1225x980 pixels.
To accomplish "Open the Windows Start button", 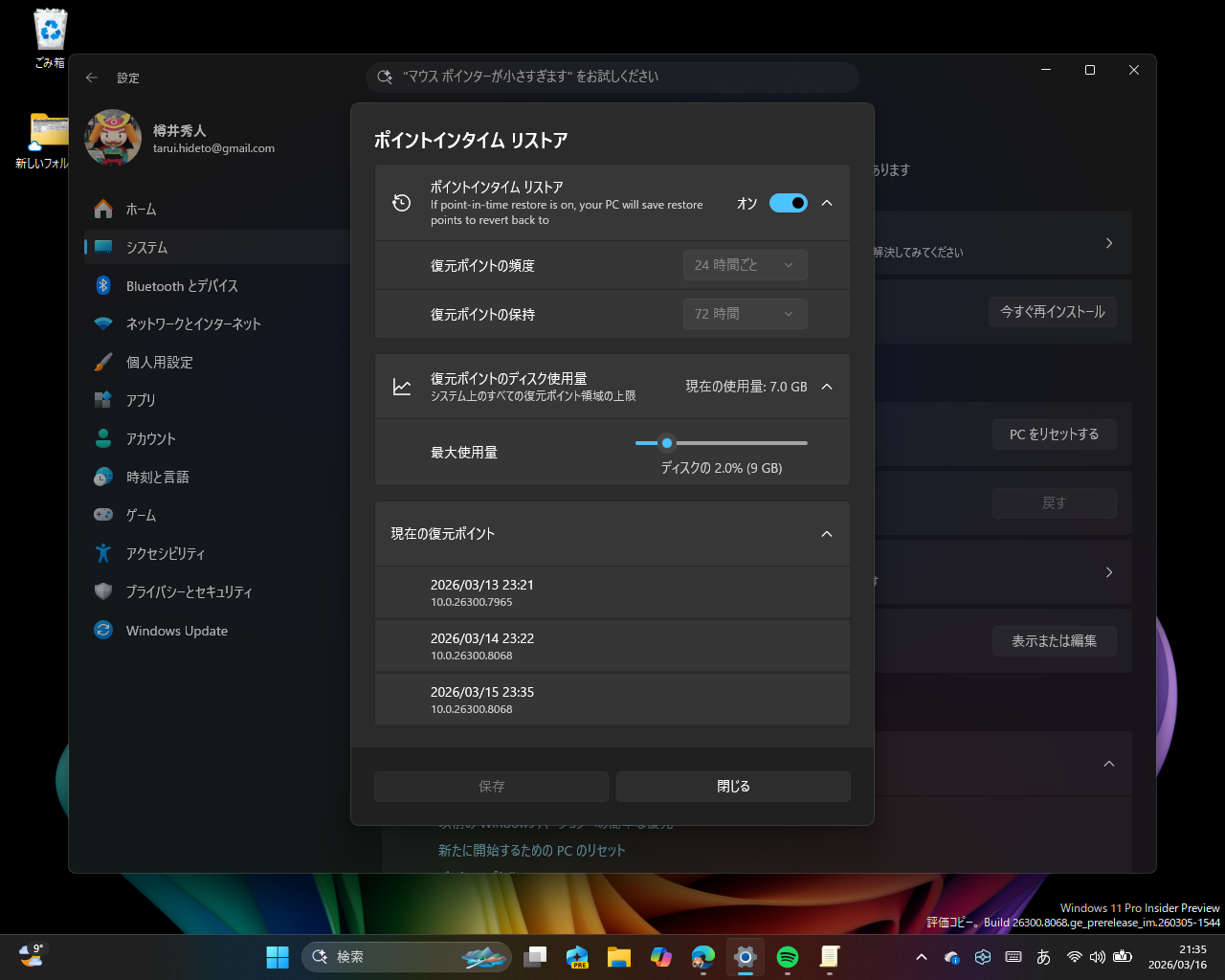I will coord(278,956).
